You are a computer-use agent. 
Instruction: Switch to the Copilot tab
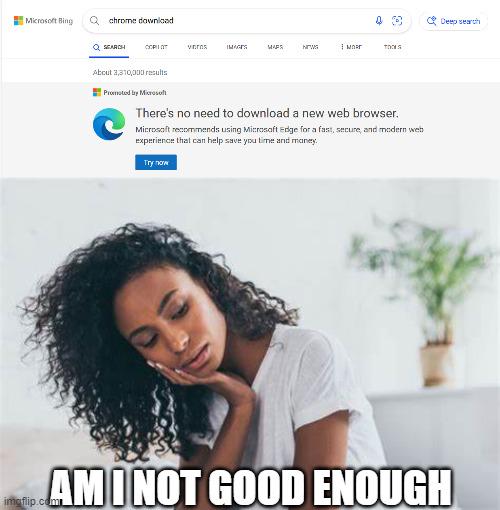point(156,47)
